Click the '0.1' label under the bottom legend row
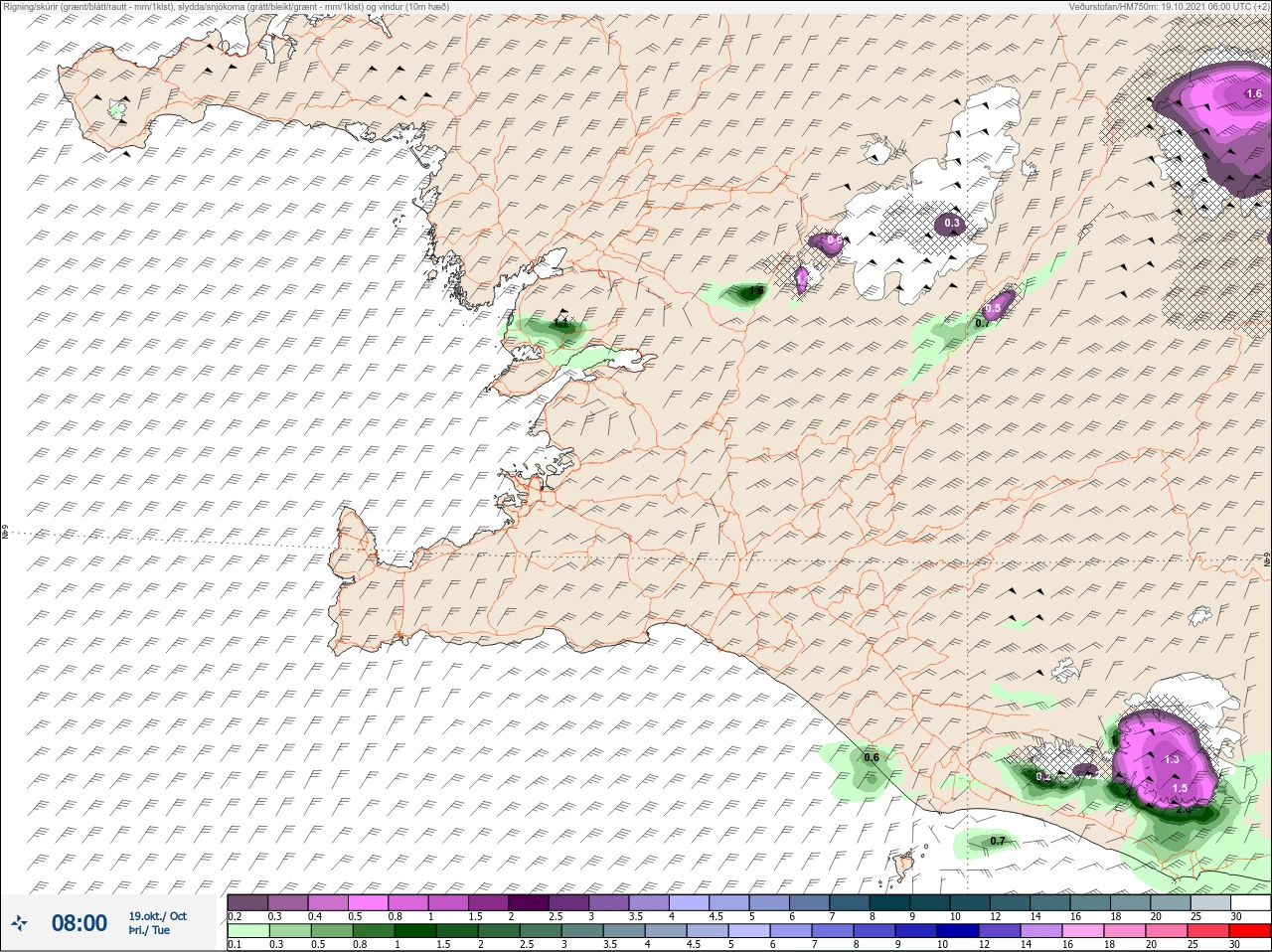The width and height of the screenshot is (1272, 952). coord(235,944)
